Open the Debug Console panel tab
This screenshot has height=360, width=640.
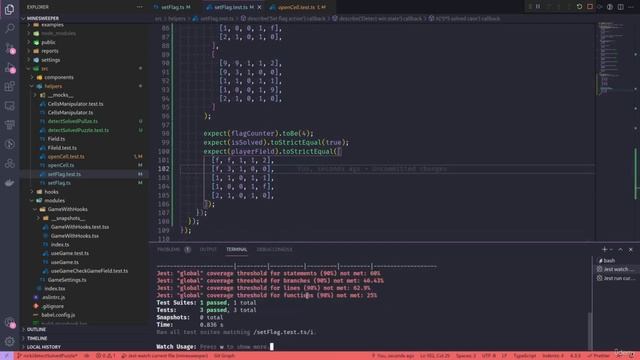click(x=274, y=249)
